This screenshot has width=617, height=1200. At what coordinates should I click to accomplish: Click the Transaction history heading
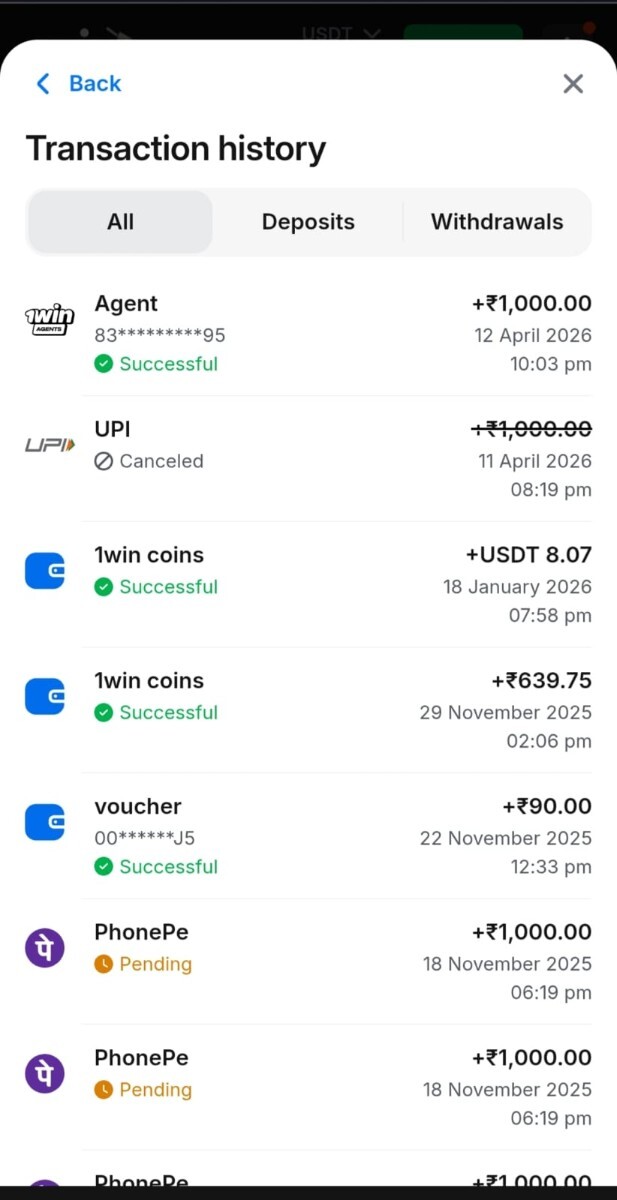(x=176, y=149)
